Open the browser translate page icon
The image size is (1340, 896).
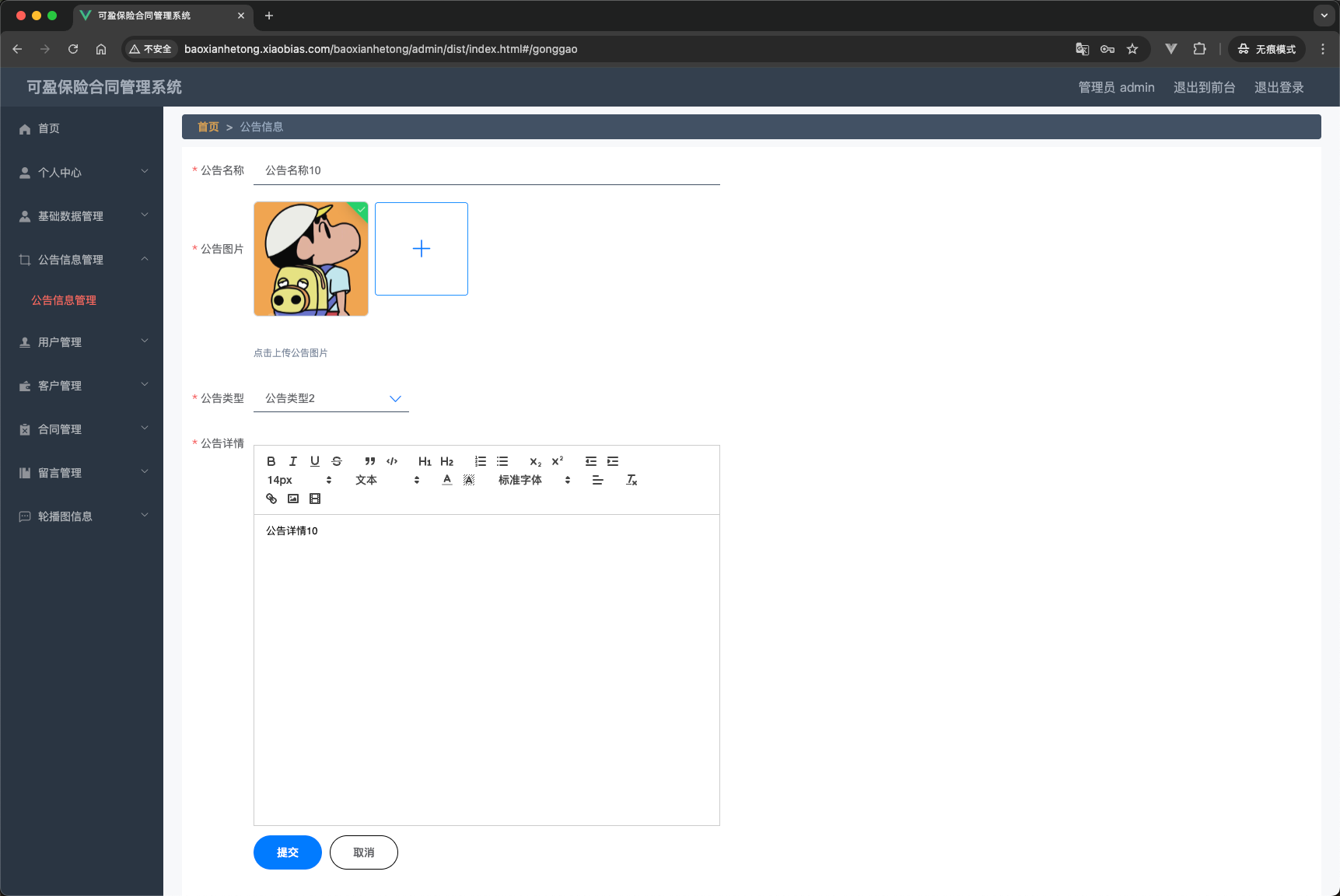(1082, 49)
